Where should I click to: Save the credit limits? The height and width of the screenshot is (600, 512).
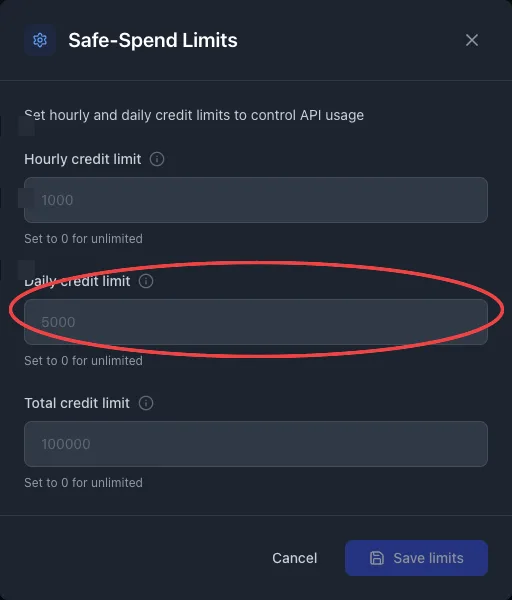click(416, 558)
